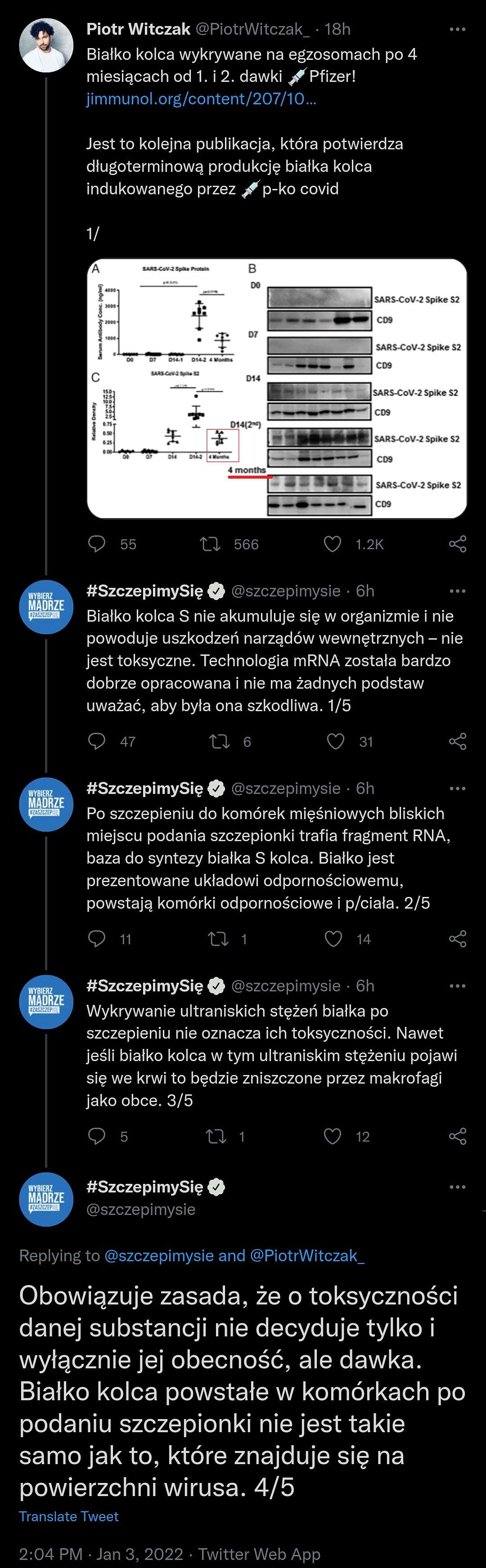Retweet Piotr Witczak's spike protein tweet
The image size is (486, 1568).
click(210, 543)
